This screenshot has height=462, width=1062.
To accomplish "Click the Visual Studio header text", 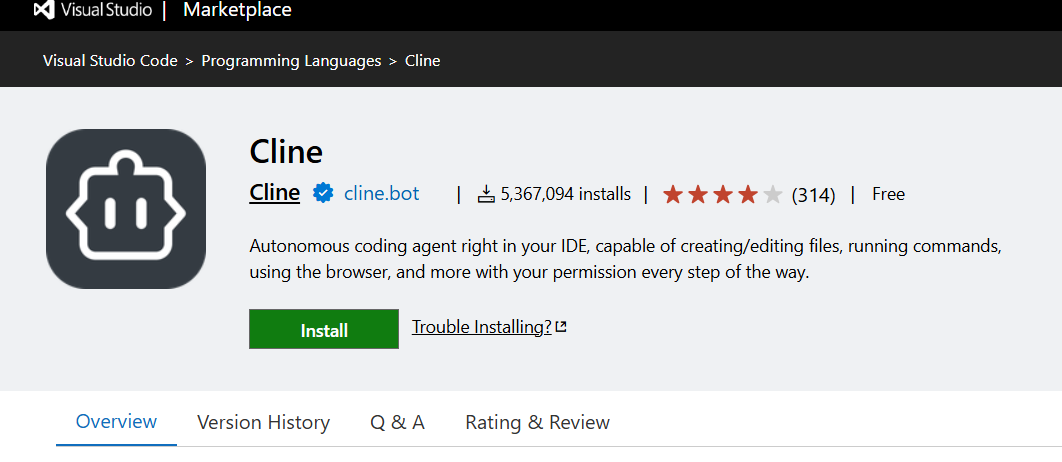I will pyautogui.click(x=106, y=10).
